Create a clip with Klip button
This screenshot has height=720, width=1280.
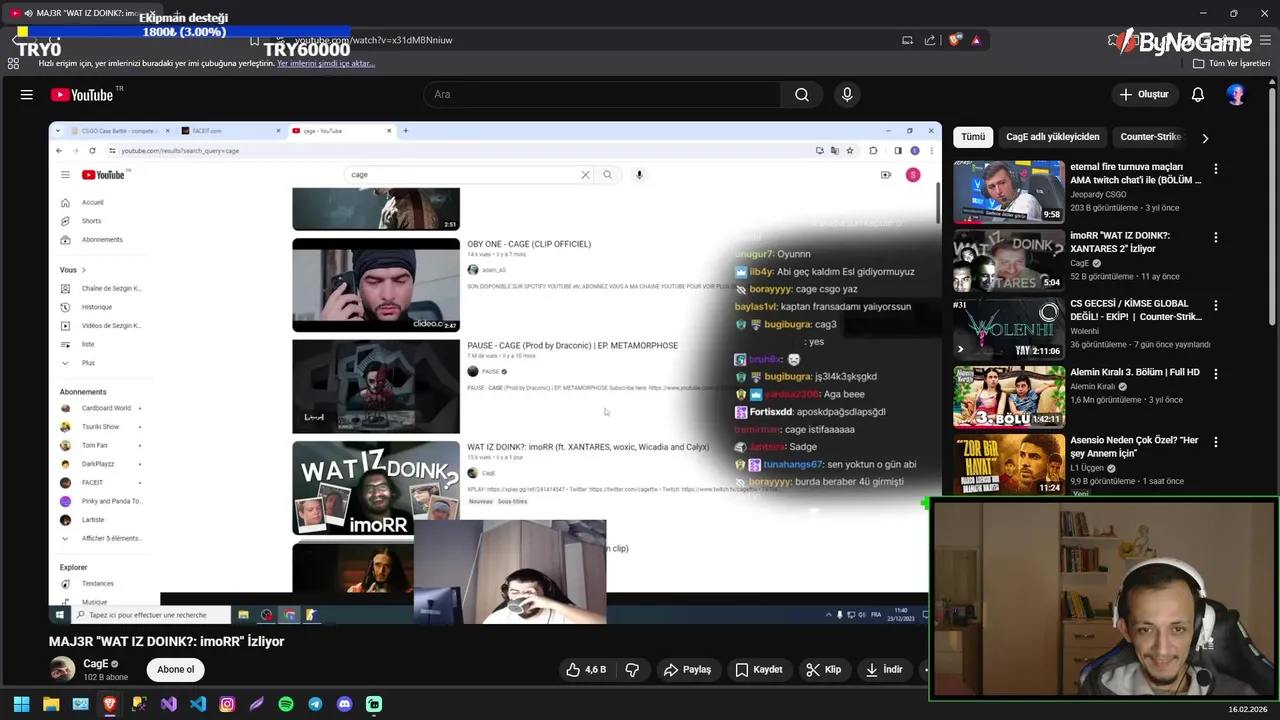(x=824, y=670)
